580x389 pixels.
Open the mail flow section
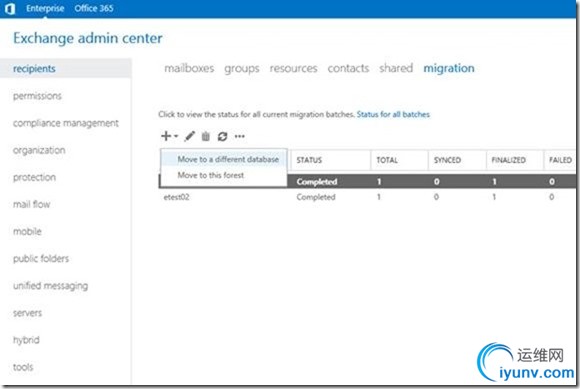(x=31, y=204)
